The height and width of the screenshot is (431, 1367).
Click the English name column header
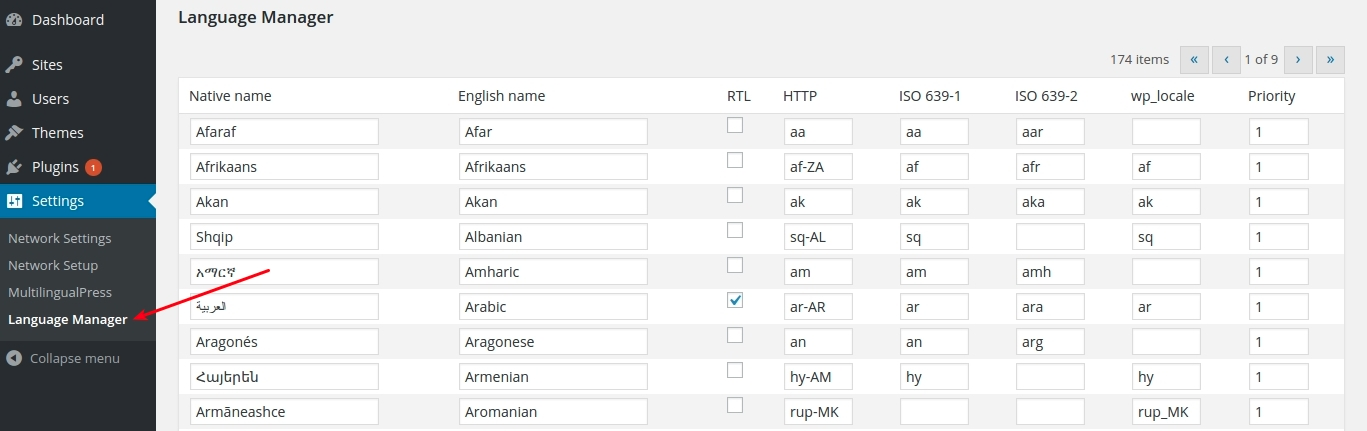coord(501,96)
